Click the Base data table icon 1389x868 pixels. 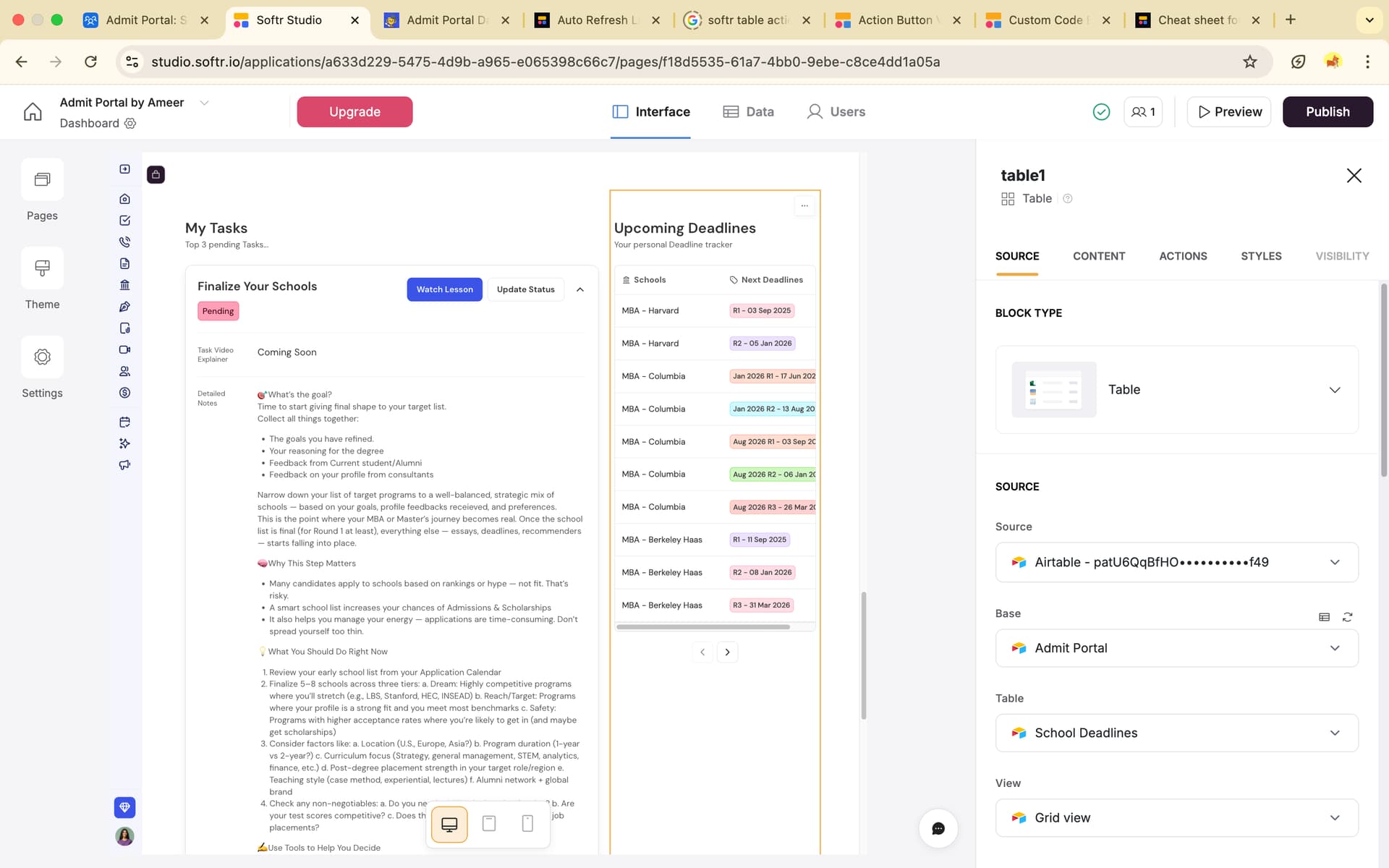pos(1324,617)
